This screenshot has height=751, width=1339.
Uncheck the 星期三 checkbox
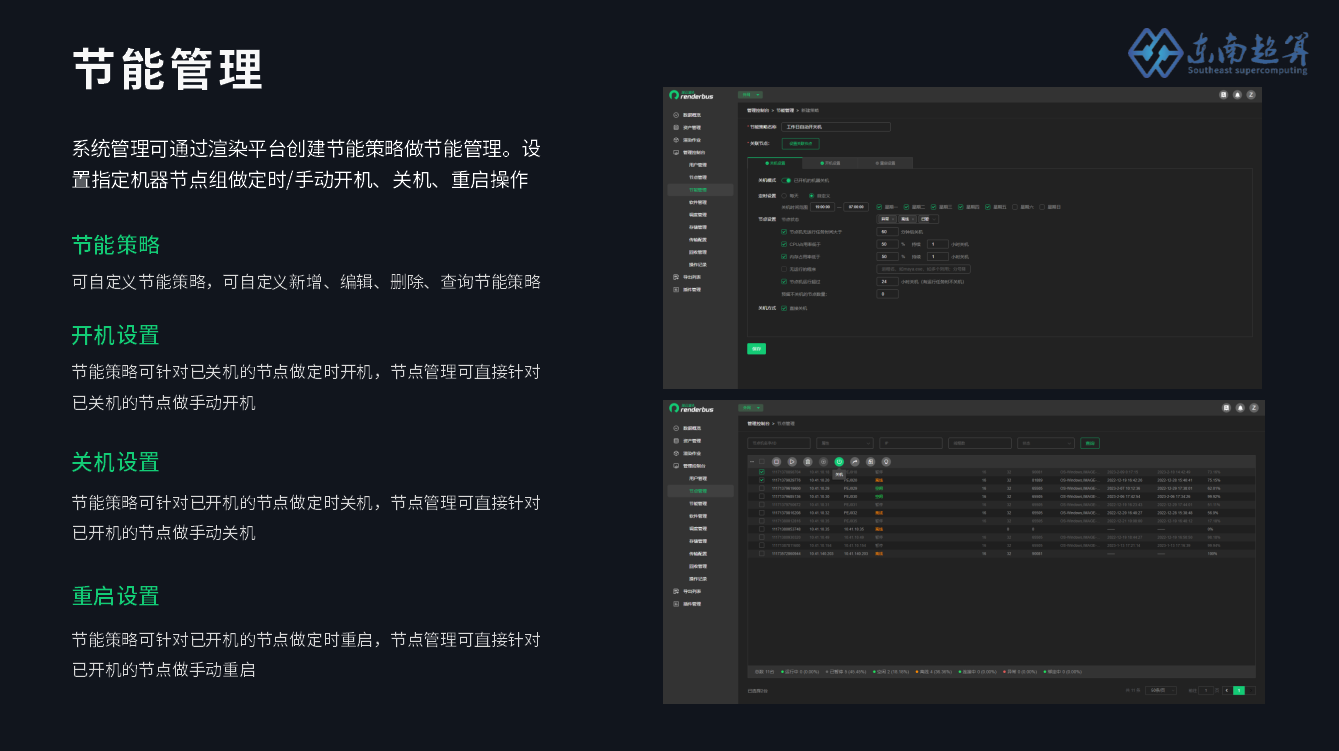pyautogui.click(x=933, y=206)
